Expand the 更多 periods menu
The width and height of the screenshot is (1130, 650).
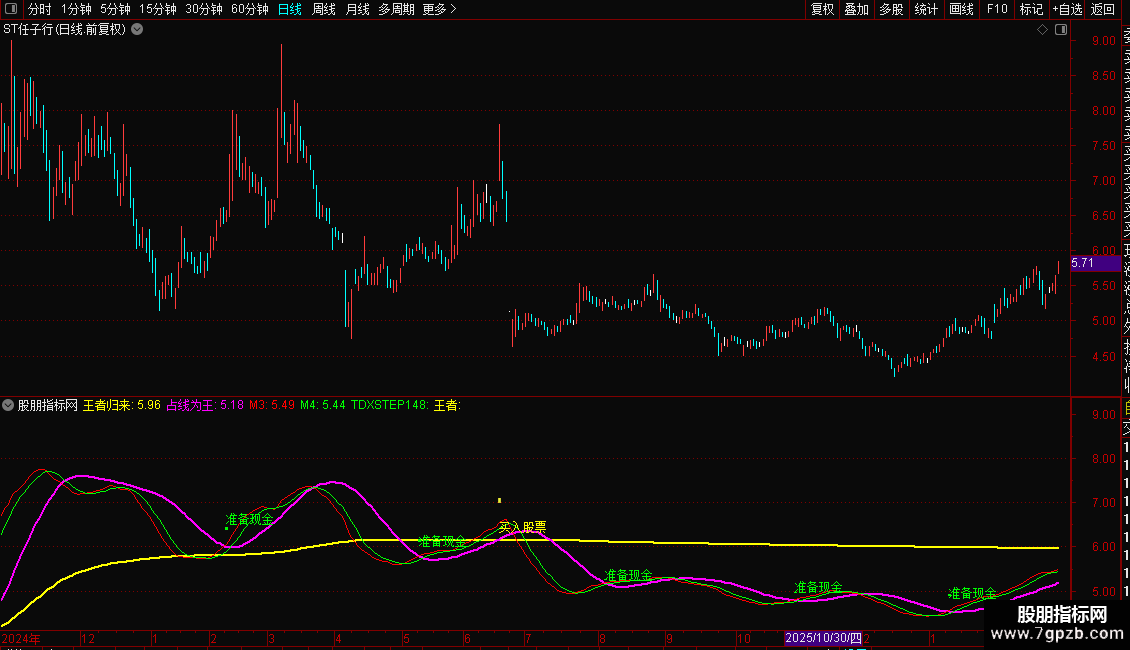click(x=440, y=9)
